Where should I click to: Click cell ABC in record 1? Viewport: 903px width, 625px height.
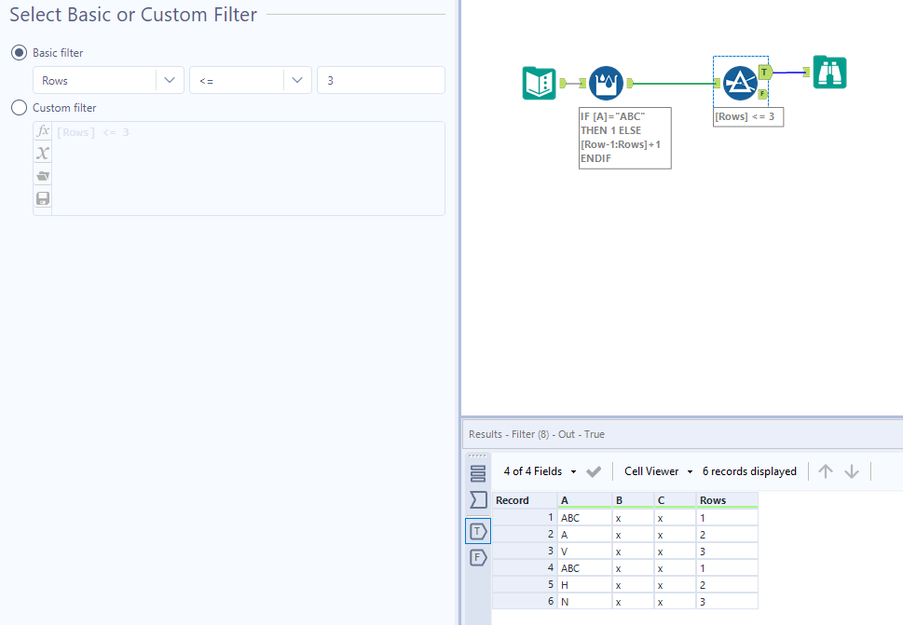pos(585,518)
